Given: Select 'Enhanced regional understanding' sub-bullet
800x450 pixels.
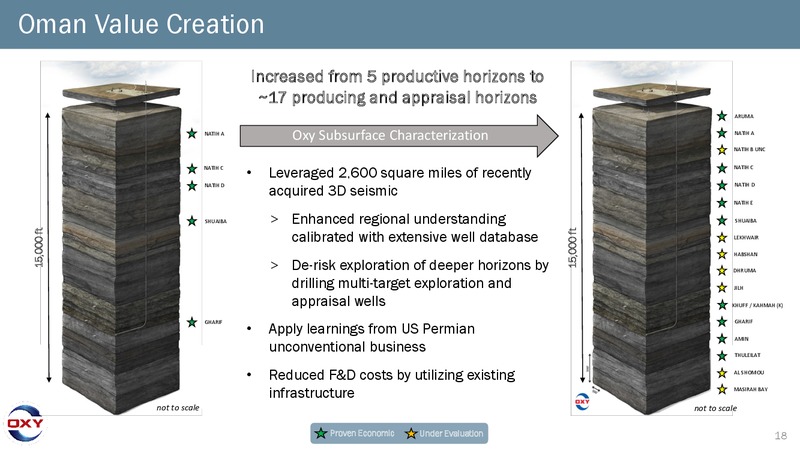Looking at the screenshot, I should click(414, 228).
